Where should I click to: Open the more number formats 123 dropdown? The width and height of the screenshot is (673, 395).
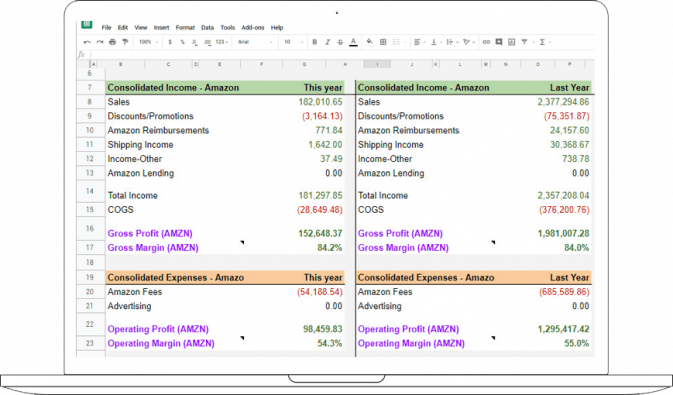[x=221, y=42]
